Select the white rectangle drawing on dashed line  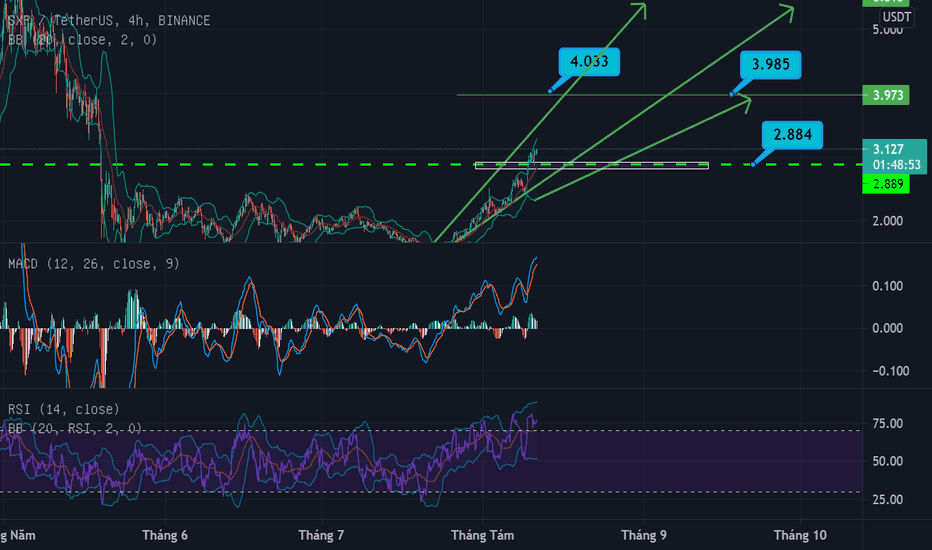(x=592, y=165)
